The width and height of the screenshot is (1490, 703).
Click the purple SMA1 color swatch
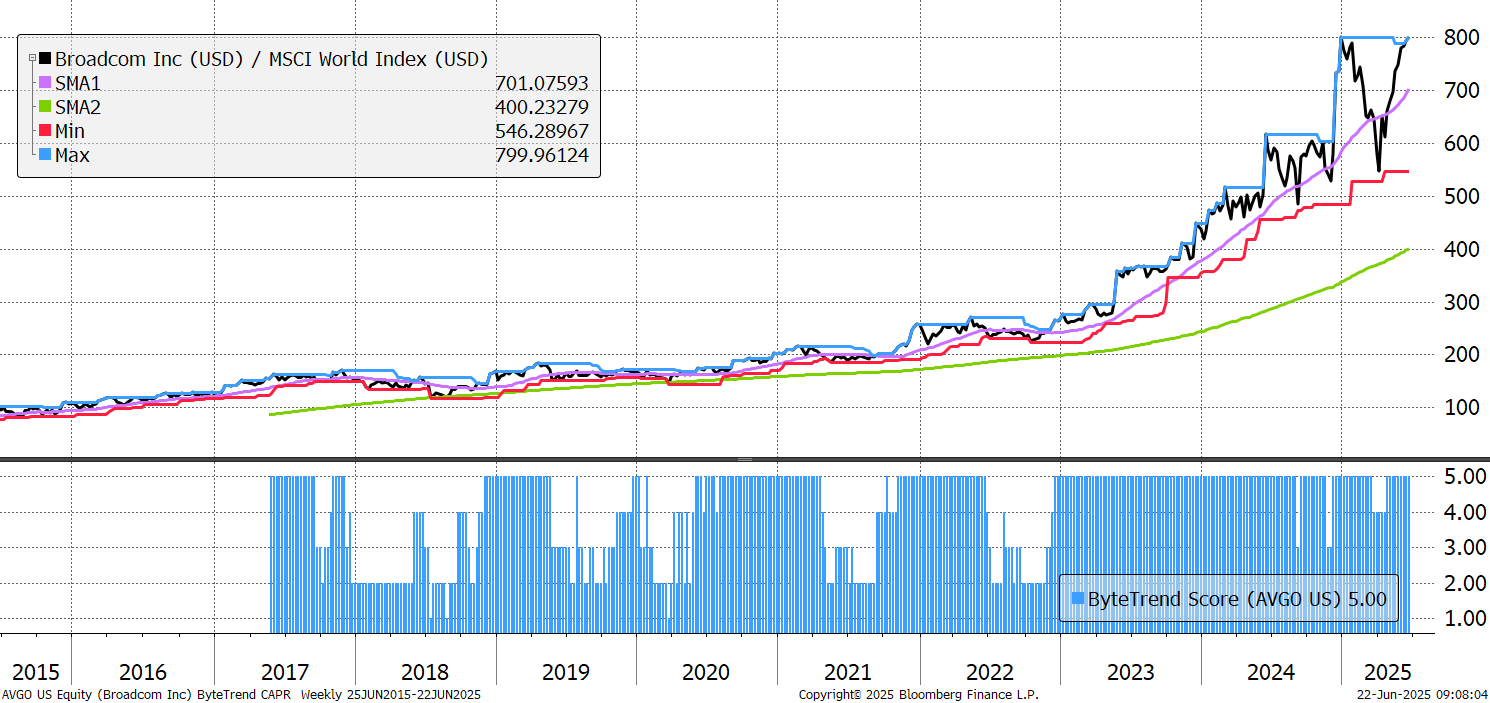[45, 83]
